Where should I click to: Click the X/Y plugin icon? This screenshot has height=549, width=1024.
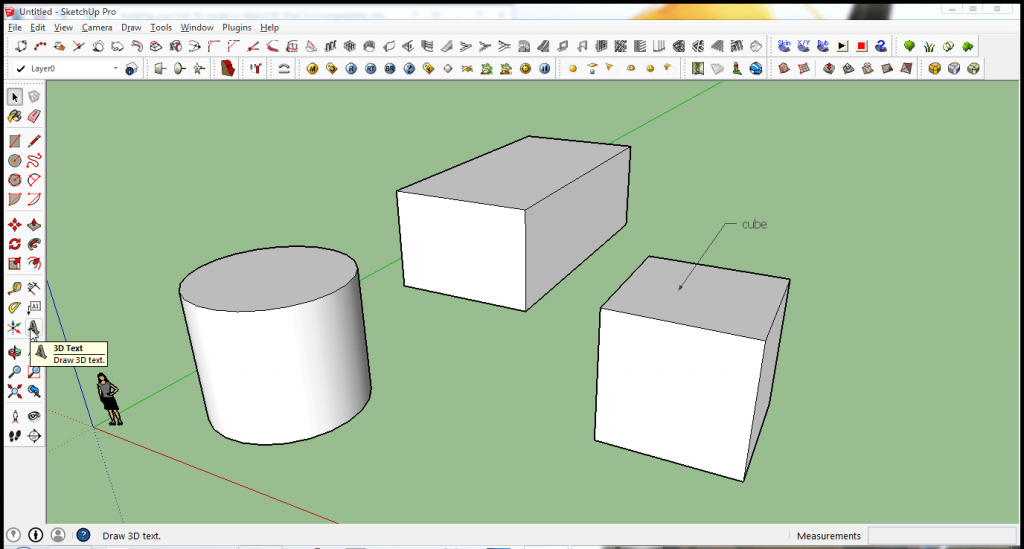pos(803,46)
